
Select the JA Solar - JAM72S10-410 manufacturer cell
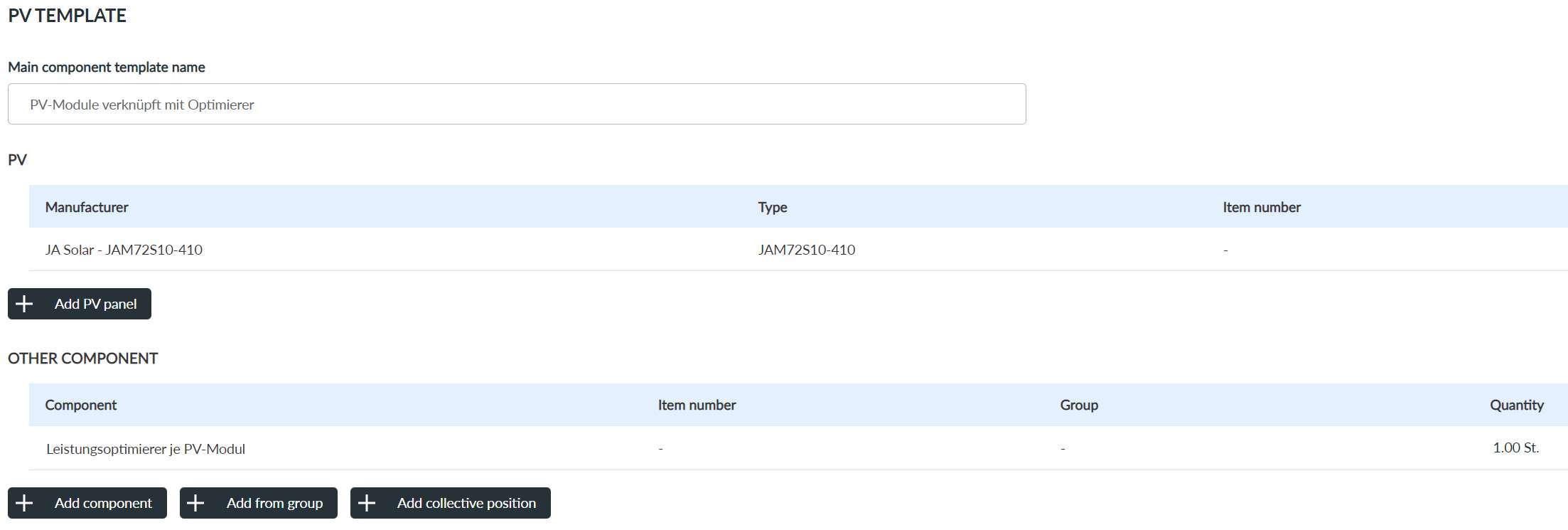coord(124,250)
